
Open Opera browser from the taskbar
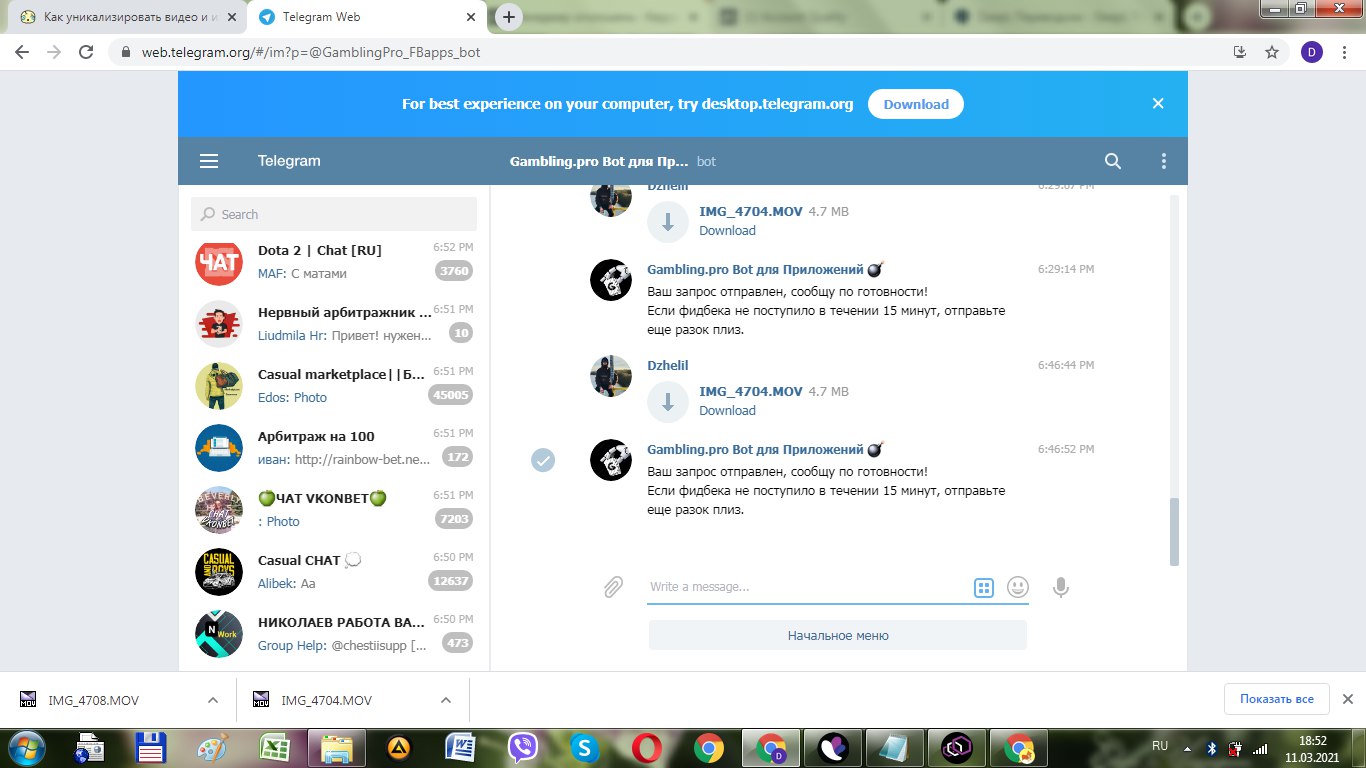(647, 748)
